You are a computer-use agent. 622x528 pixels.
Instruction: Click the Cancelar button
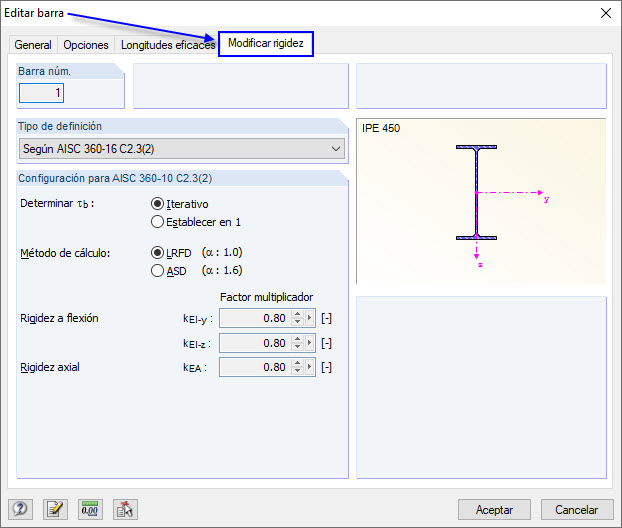576,509
